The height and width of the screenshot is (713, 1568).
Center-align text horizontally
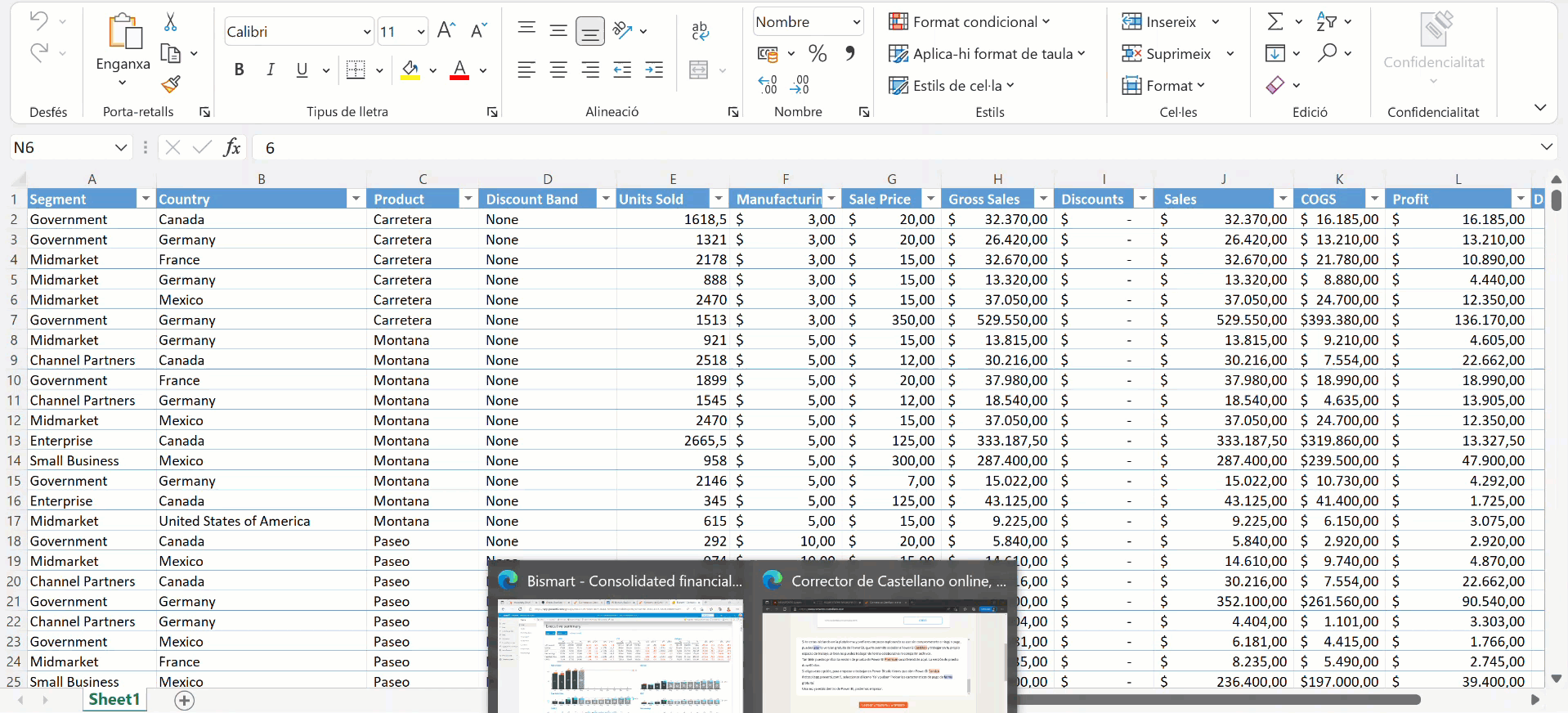click(x=558, y=70)
